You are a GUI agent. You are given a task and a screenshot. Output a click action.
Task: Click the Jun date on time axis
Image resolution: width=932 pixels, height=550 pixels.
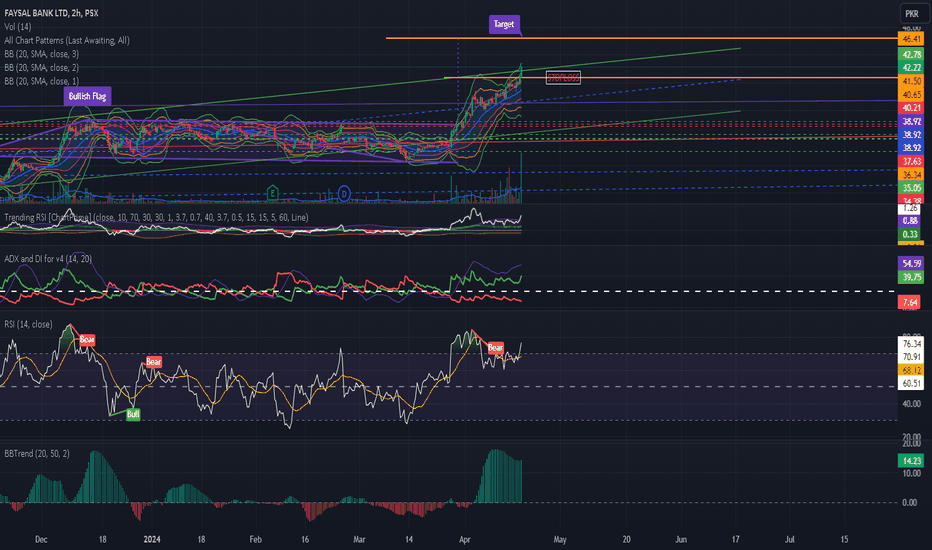click(x=681, y=540)
